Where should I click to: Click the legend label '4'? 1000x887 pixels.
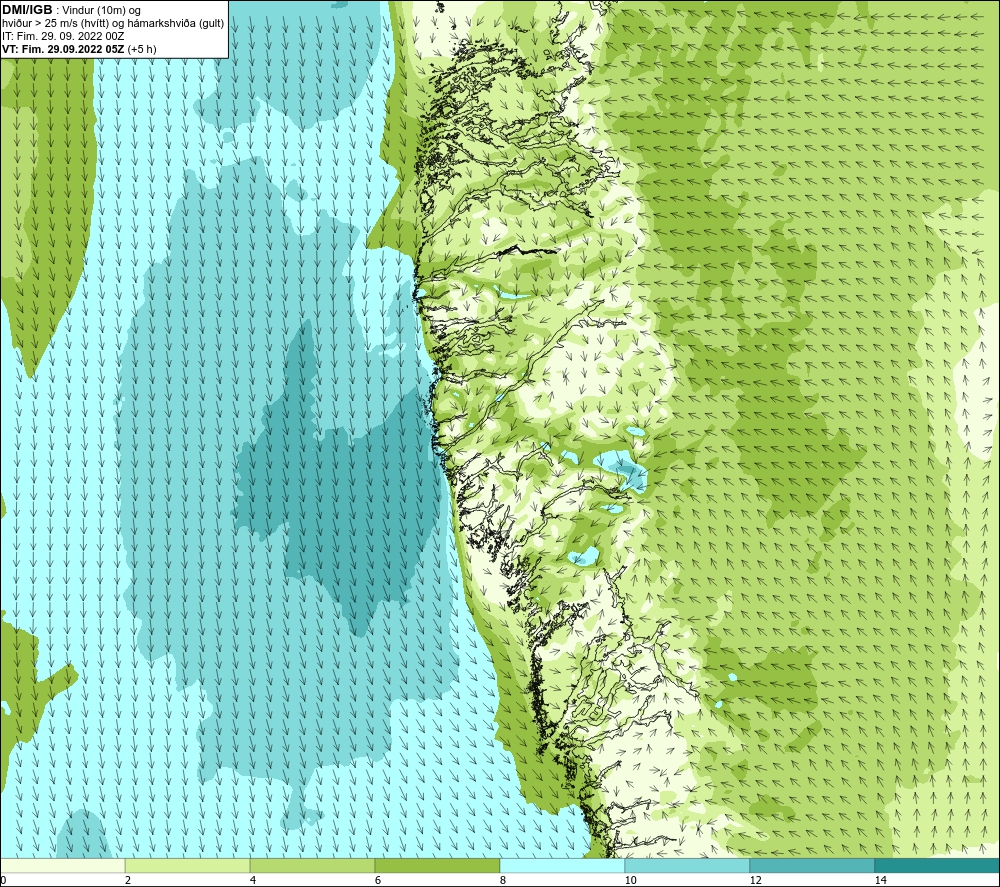(253, 880)
